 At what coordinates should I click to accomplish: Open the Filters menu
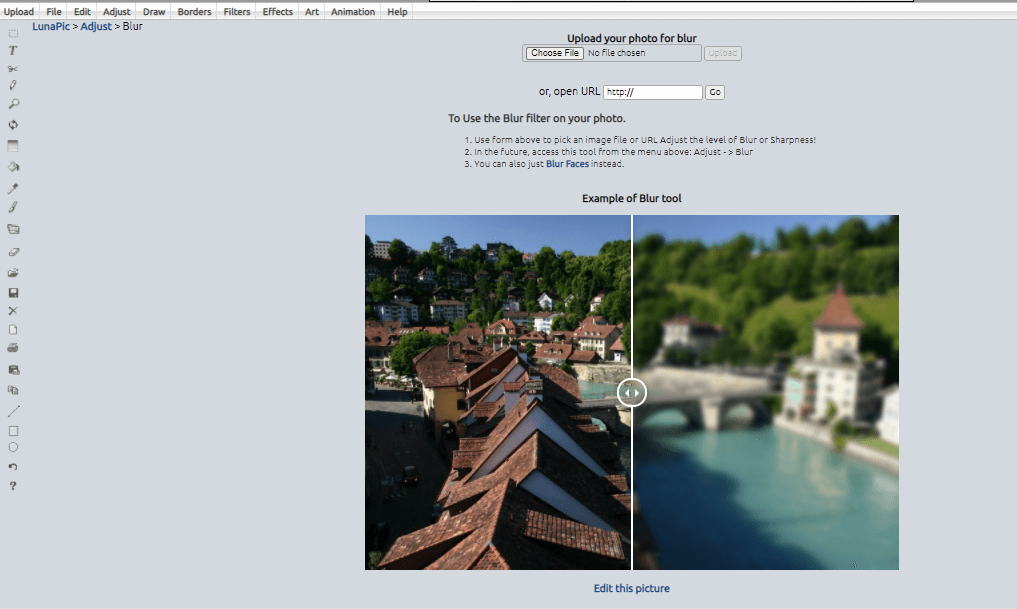click(237, 12)
